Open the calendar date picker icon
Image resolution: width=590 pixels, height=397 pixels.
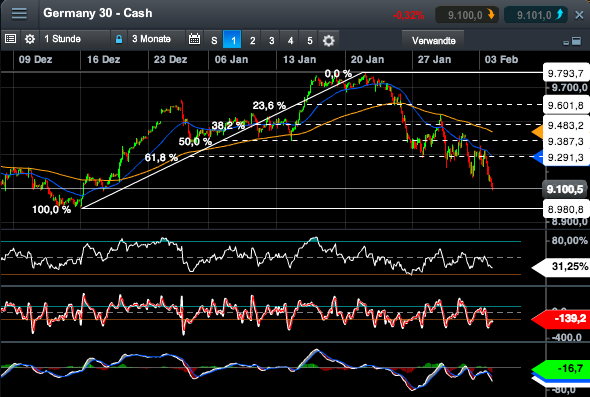coord(194,39)
